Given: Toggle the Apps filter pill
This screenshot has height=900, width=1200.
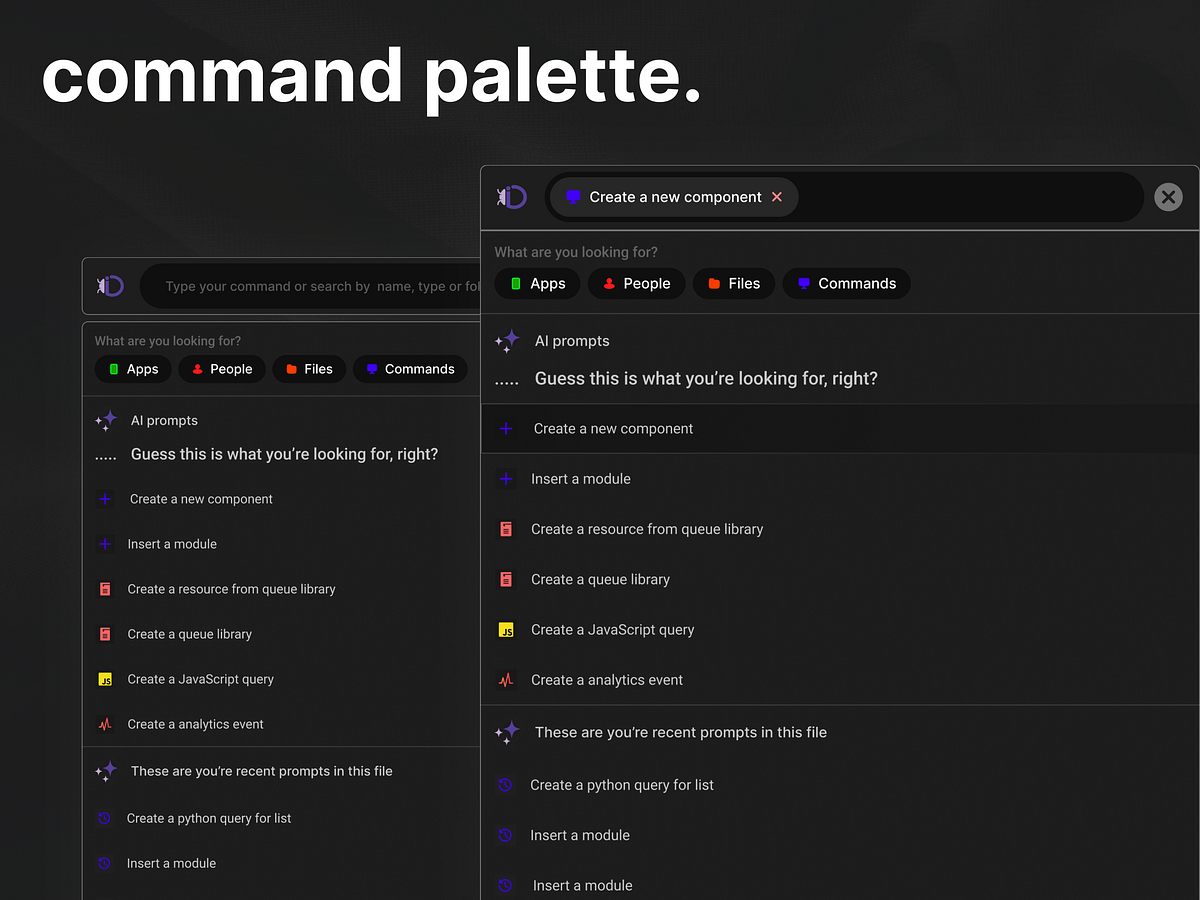Looking at the screenshot, I should pyautogui.click(x=537, y=283).
